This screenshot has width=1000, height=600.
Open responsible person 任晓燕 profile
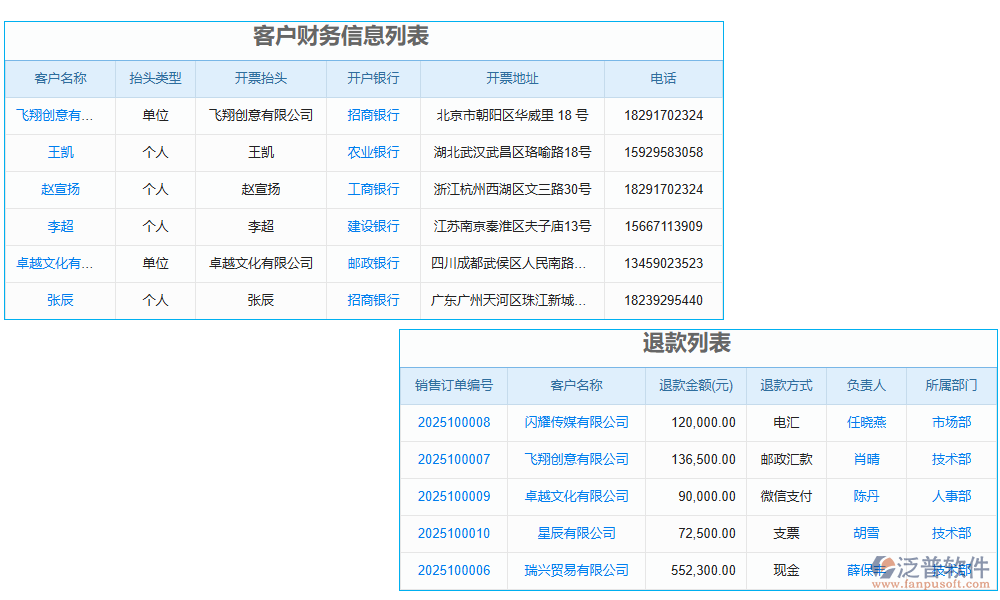866,422
